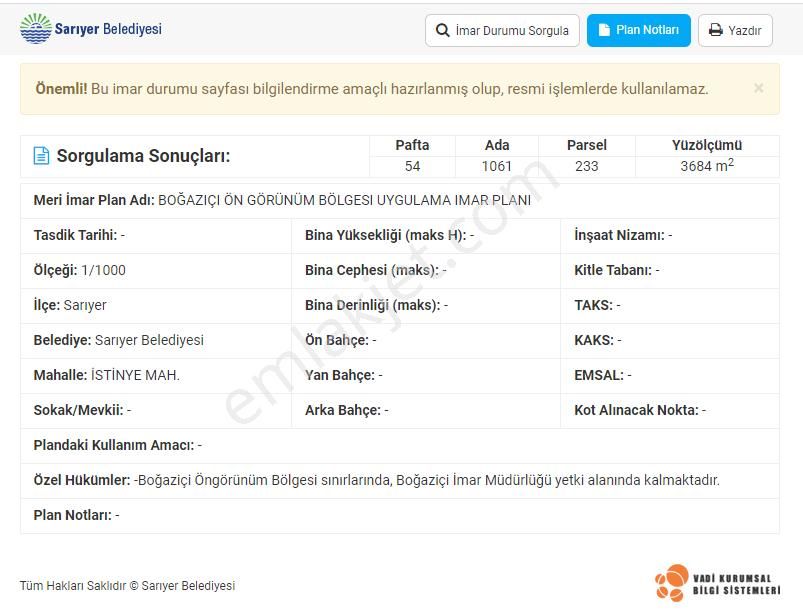The width and height of the screenshot is (803, 615).
Task: Select the document icon on Plan Notları button
Action: (x=606, y=30)
